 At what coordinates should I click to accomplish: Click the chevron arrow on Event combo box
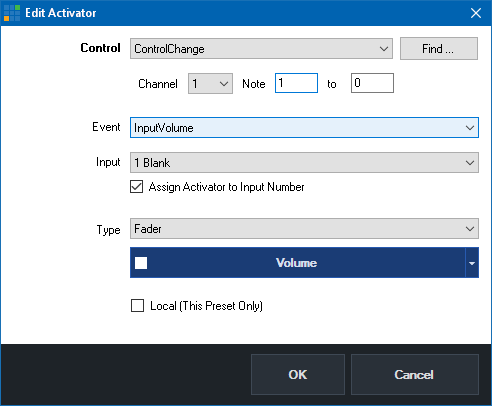(x=470, y=127)
